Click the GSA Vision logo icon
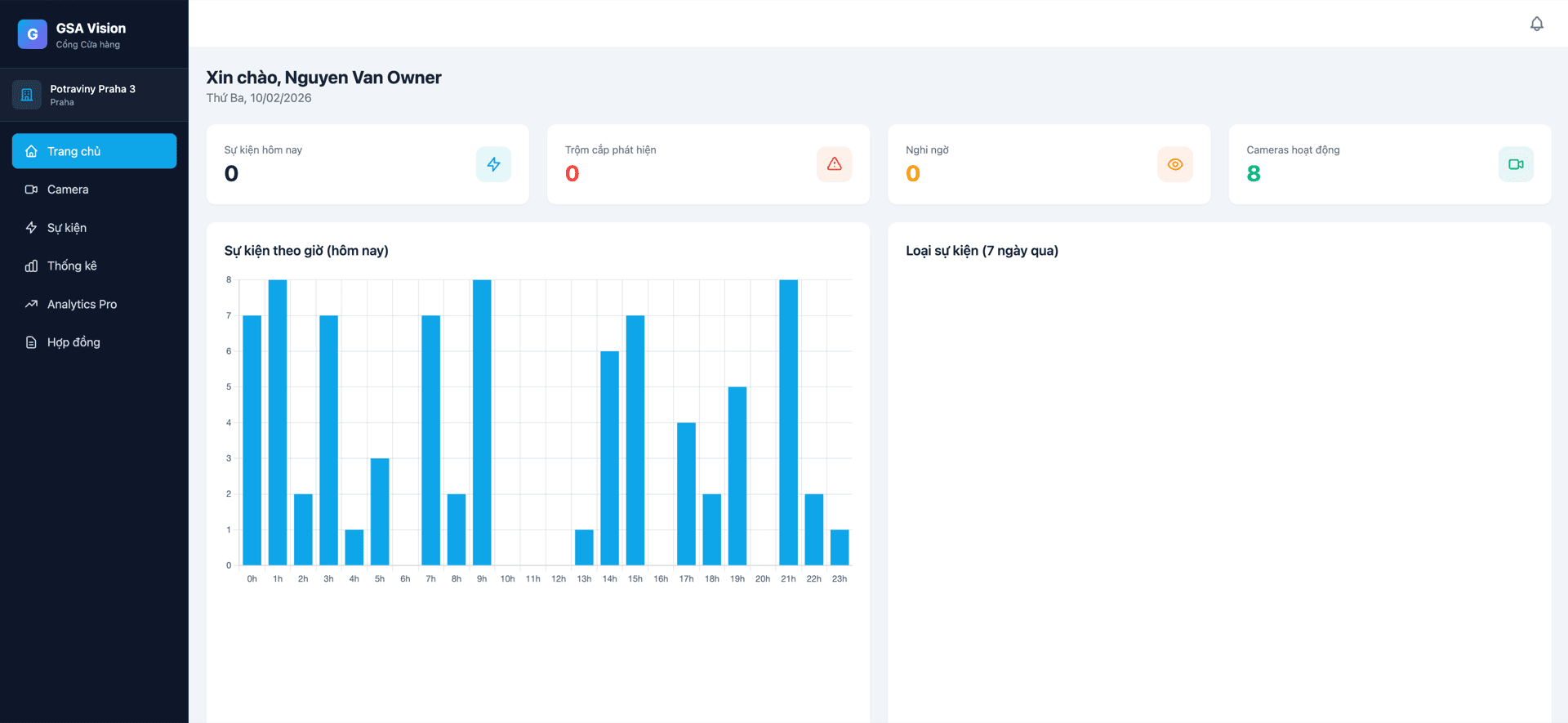The height and width of the screenshot is (723, 1568). (x=33, y=34)
